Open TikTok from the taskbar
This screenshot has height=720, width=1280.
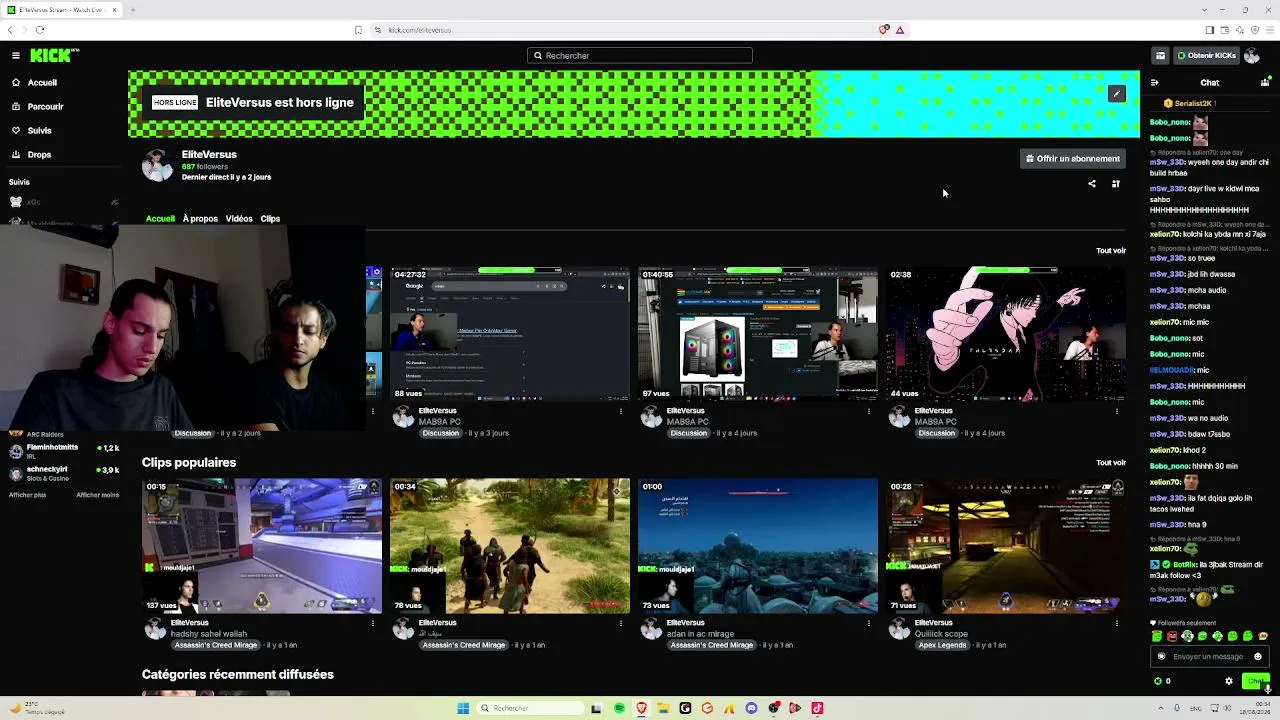817,709
